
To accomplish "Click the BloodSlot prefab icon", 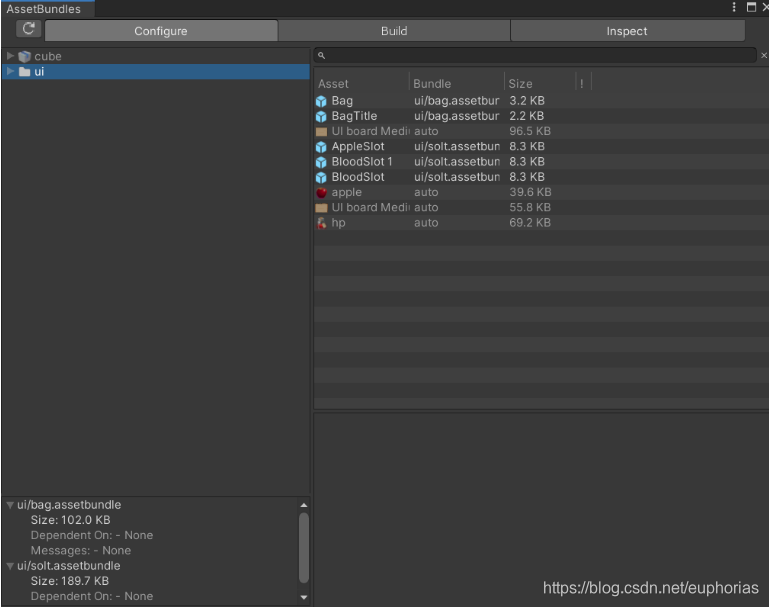I will pyautogui.click(x=321, y=177).
